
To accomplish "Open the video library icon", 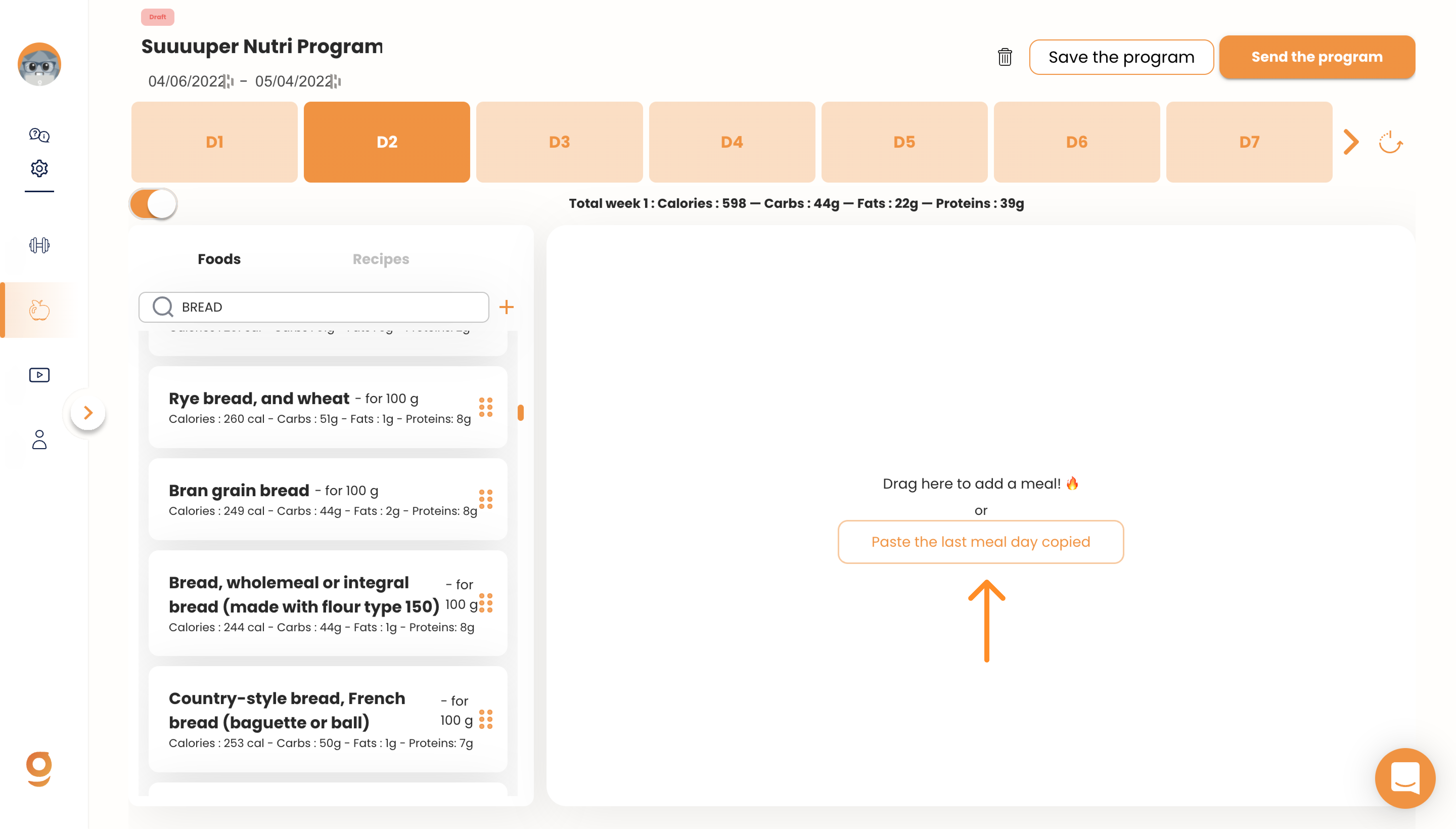I will click(x=39, y=375).
